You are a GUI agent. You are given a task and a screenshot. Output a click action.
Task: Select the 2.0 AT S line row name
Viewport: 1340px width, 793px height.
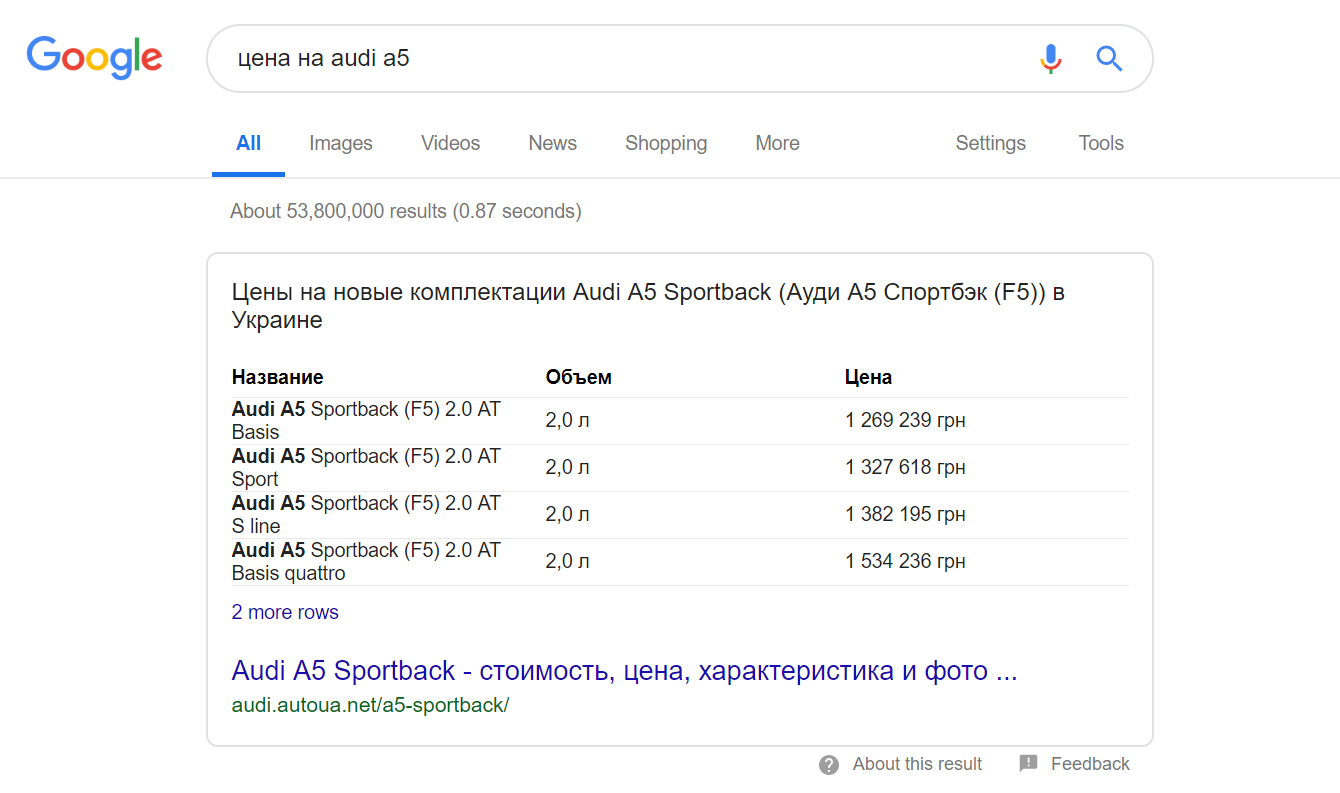click(366, 515)
